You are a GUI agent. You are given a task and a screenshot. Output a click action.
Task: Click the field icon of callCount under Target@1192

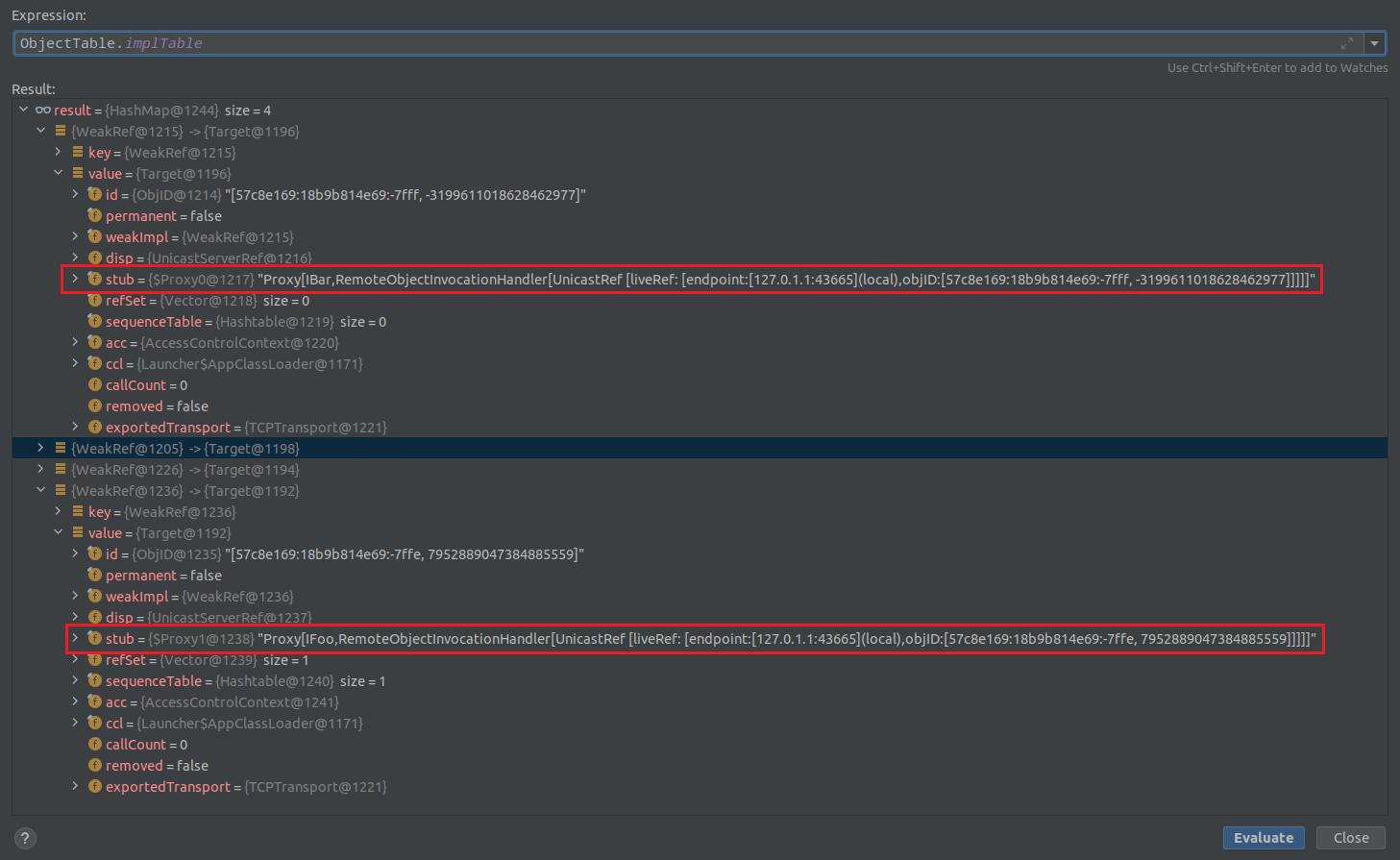94,744
